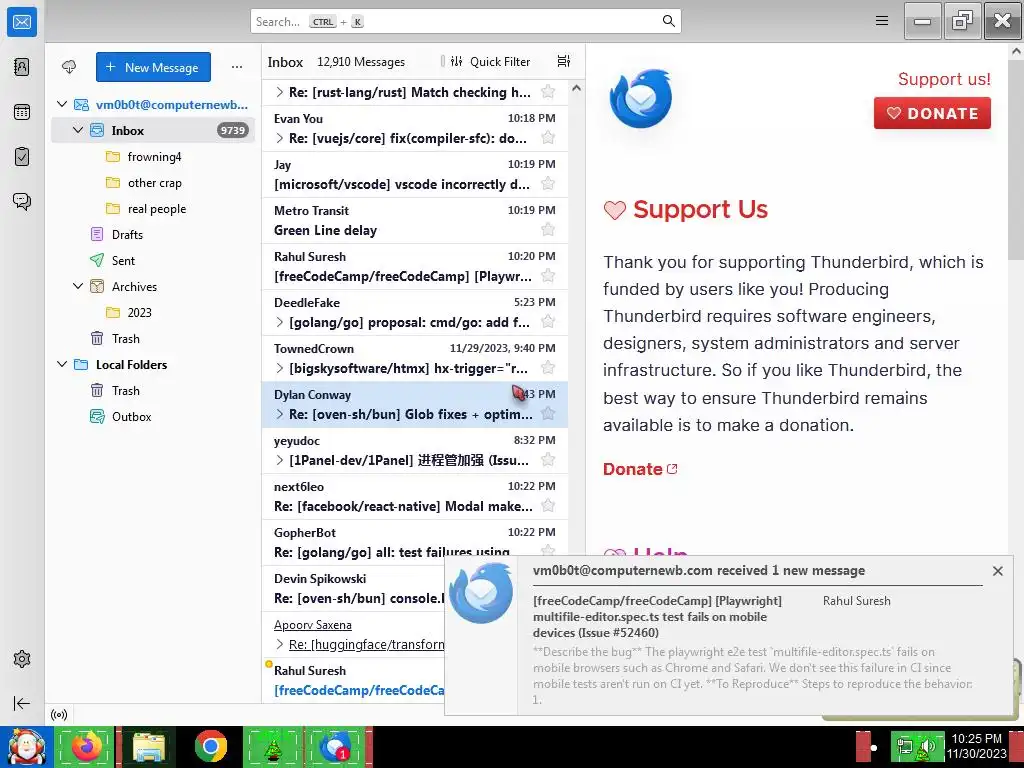Open the Outbox under Local Folders
The height and width of the screenshot is (768, 1024).
[154, 417]
